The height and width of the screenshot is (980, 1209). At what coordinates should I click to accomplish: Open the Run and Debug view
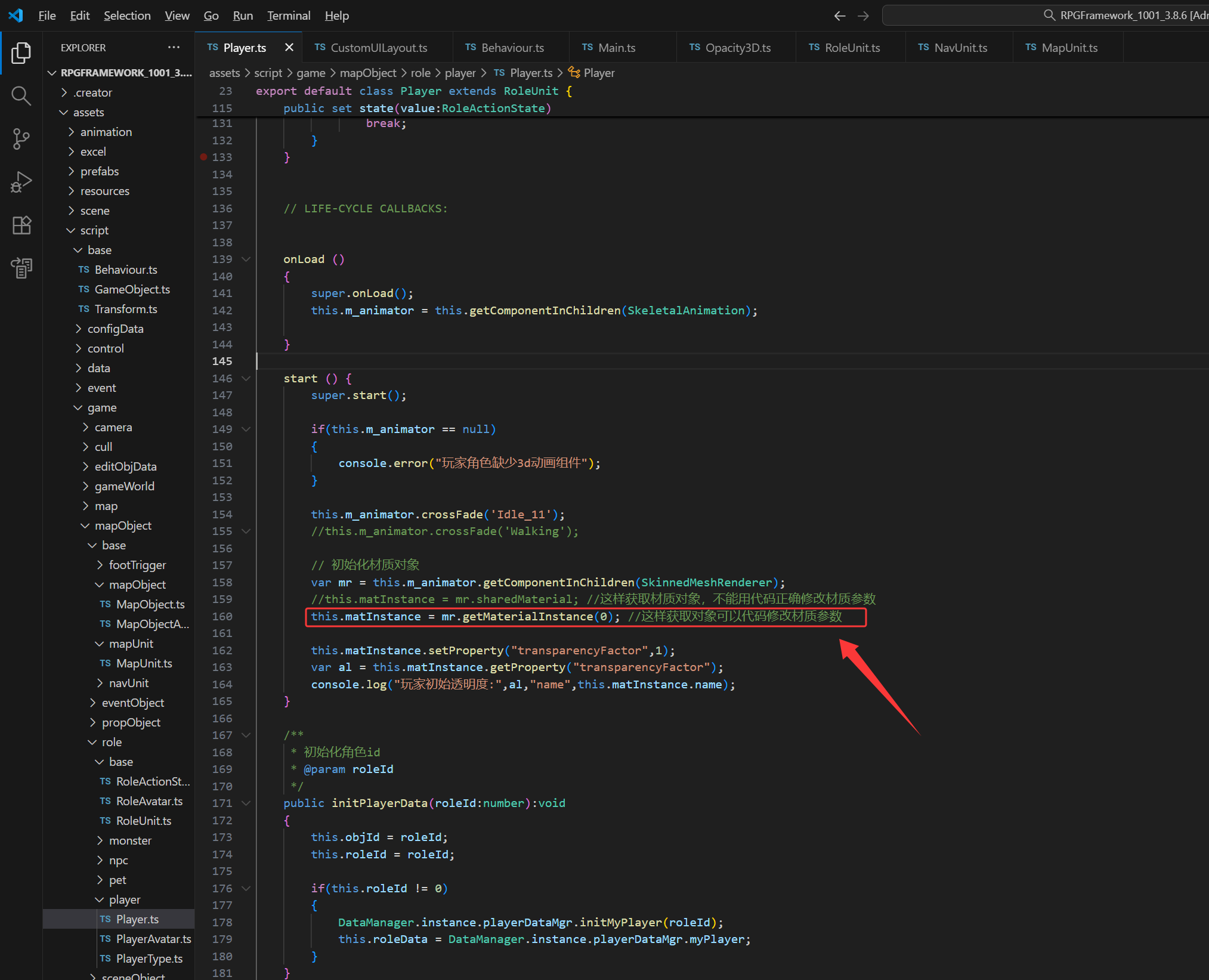click(21, 182)
